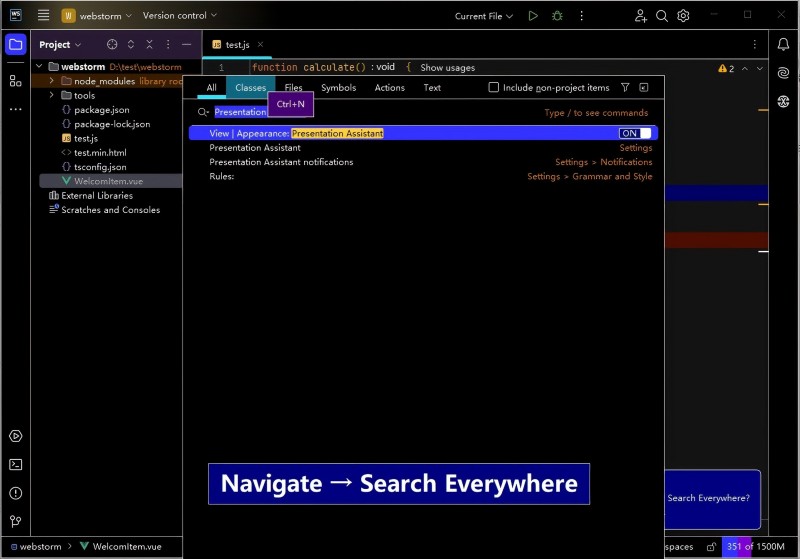The width and height of the screenshot is (800, 559).
Task: Open search history magnifier dropdown in the search field
Action: pyautogui.click(x=203, y=112)
